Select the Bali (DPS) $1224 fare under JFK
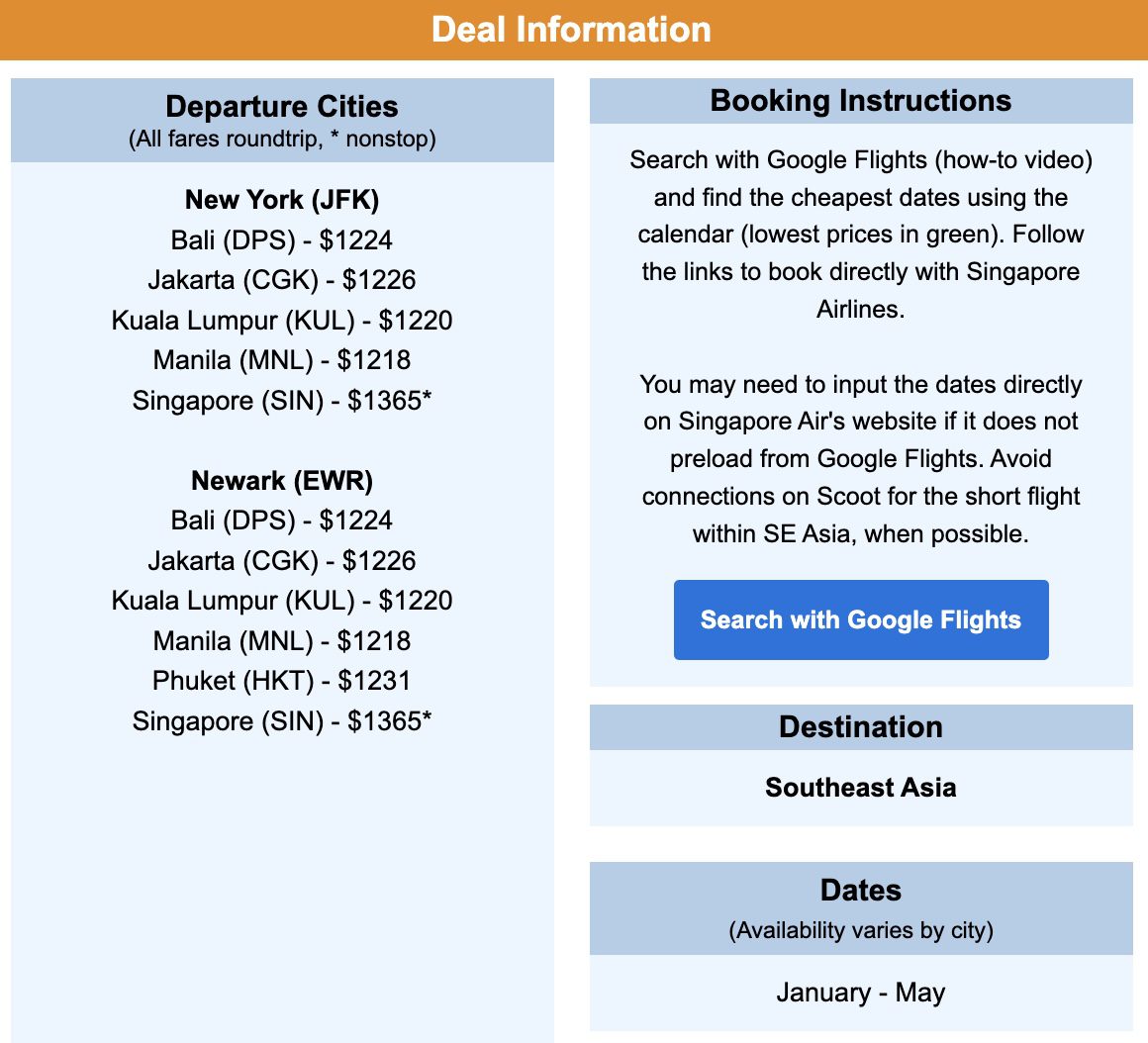Screen dimensions: 1148x1043 [x=281, y=240]
